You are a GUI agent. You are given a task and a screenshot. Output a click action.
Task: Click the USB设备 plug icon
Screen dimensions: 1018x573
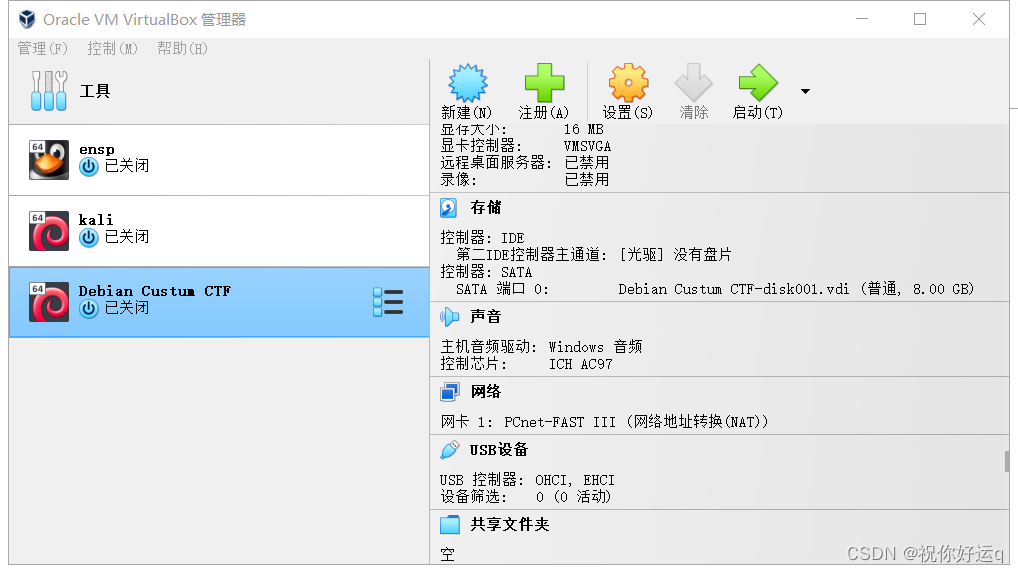point(449,450)
